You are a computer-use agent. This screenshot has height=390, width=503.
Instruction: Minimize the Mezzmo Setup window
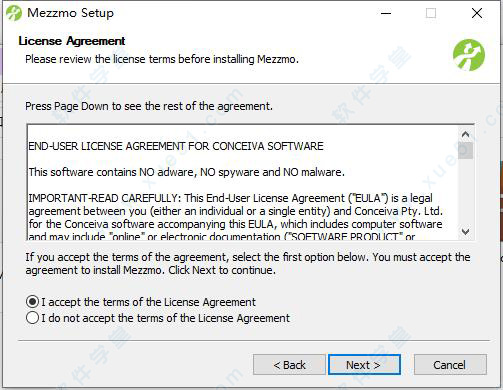(x=386, y=13)
